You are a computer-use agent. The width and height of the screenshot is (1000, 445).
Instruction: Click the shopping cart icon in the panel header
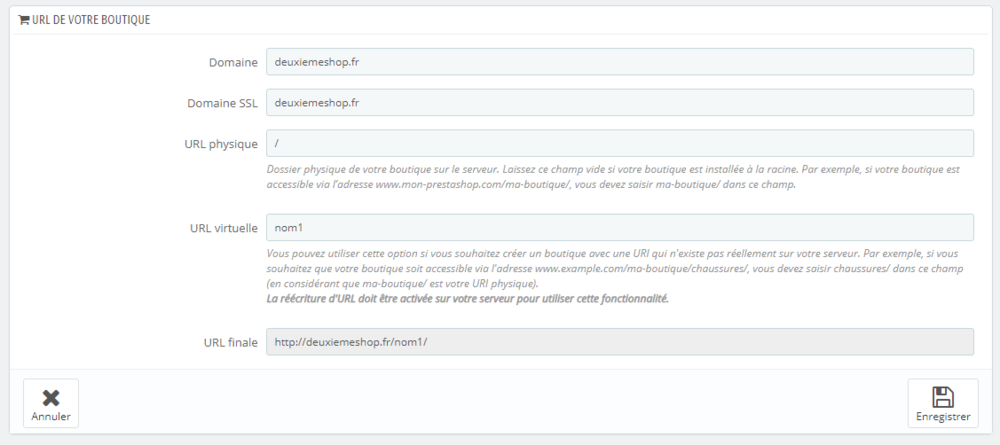pyautogui.click(x=24, y=20)
